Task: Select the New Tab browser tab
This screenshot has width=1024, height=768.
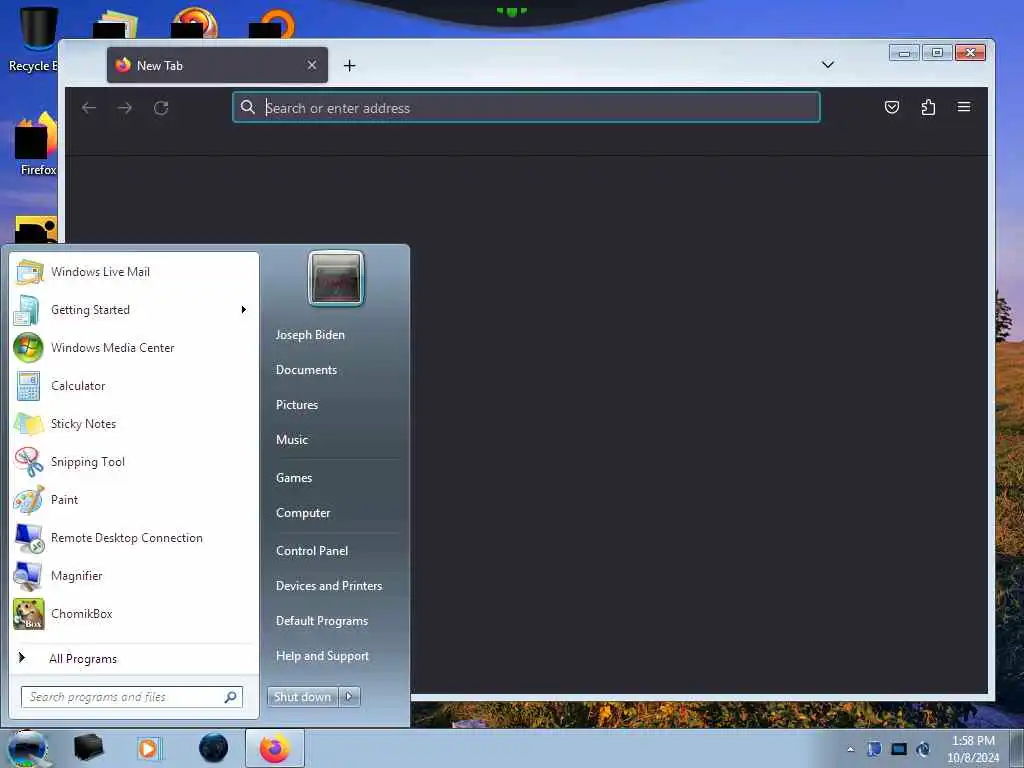Action: [x=217, y=65]
